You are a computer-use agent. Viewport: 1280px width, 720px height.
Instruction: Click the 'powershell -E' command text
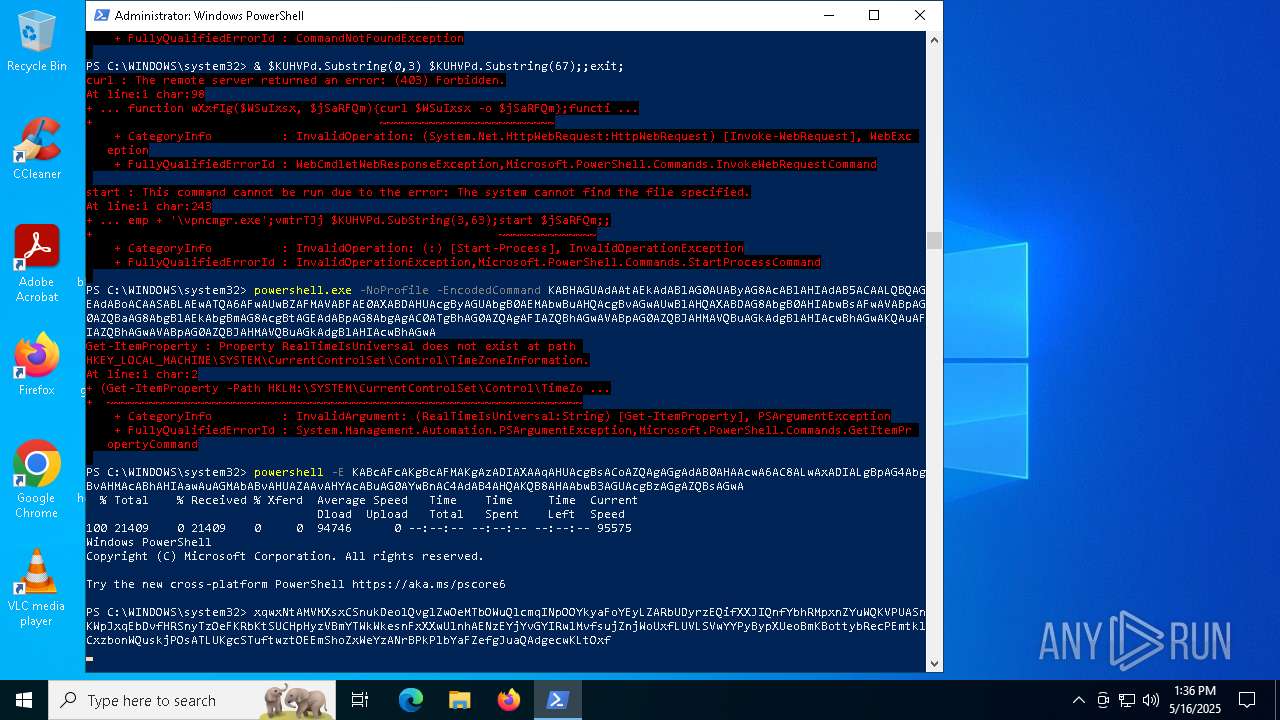(x=299, y=472)
